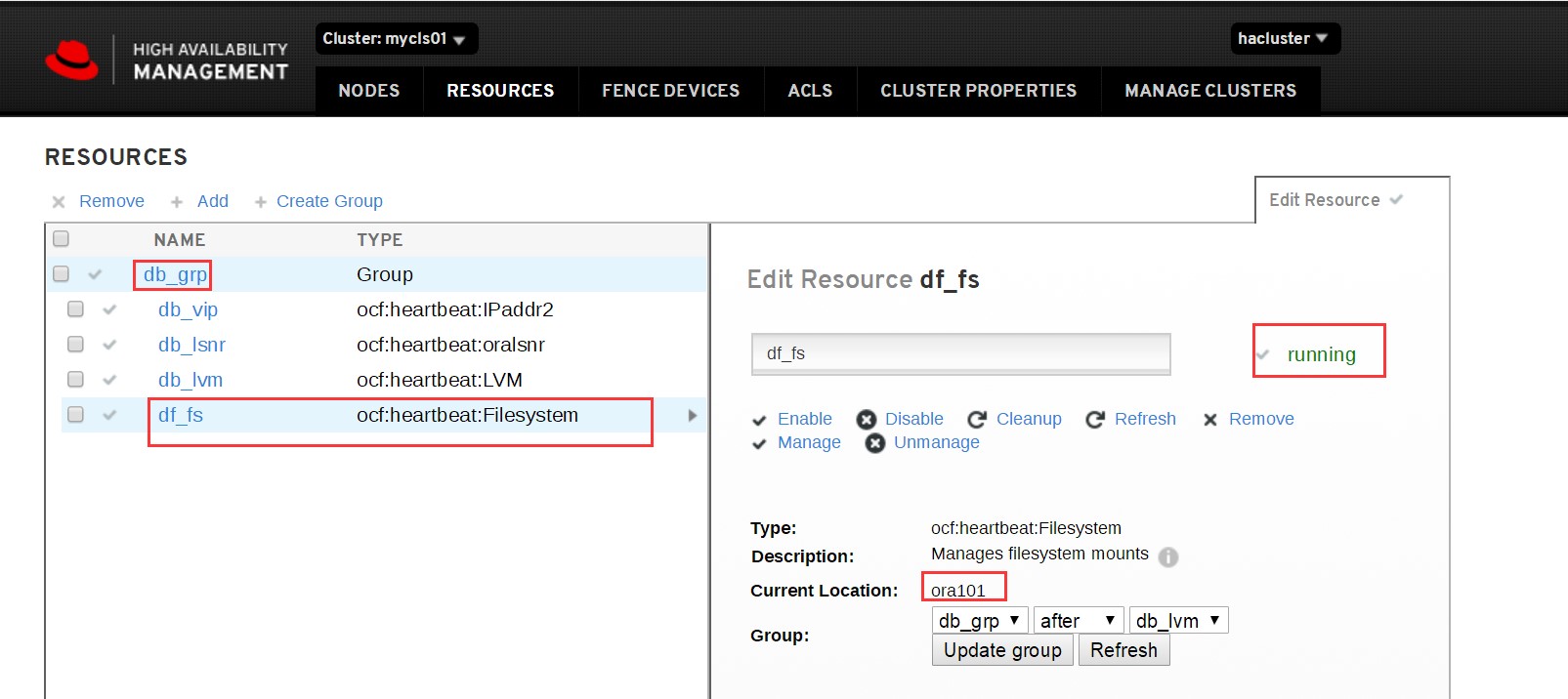This screenshot has height=699, width=1568.
Task: Click the Create Group plus icon
Action: pos(261,202)
